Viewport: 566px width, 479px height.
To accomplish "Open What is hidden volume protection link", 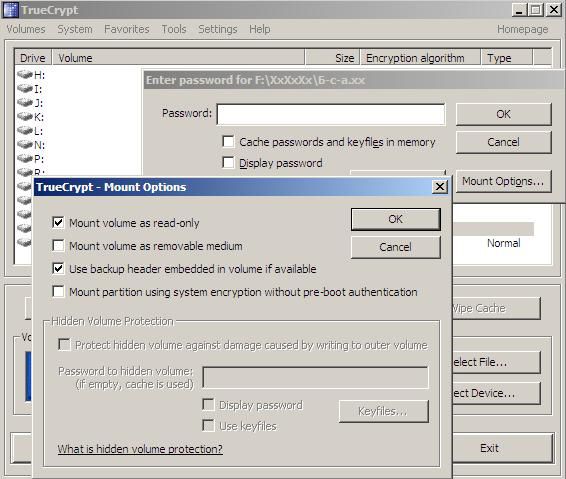I will 140,449.
